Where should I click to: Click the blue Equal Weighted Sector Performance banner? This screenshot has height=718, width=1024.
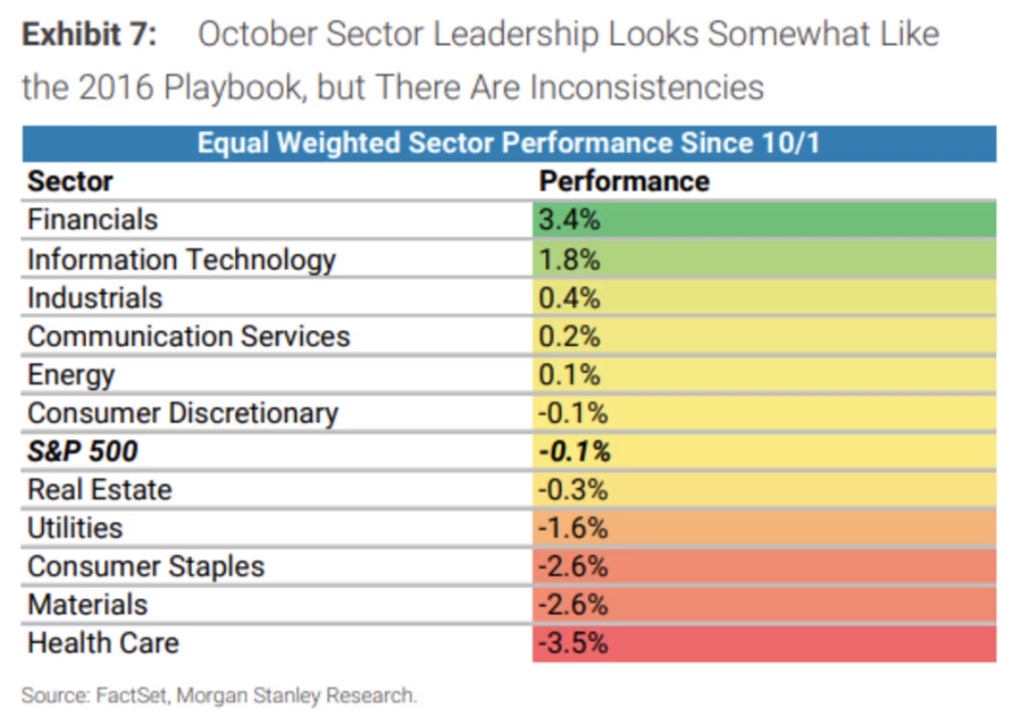[x=509, y=143]
